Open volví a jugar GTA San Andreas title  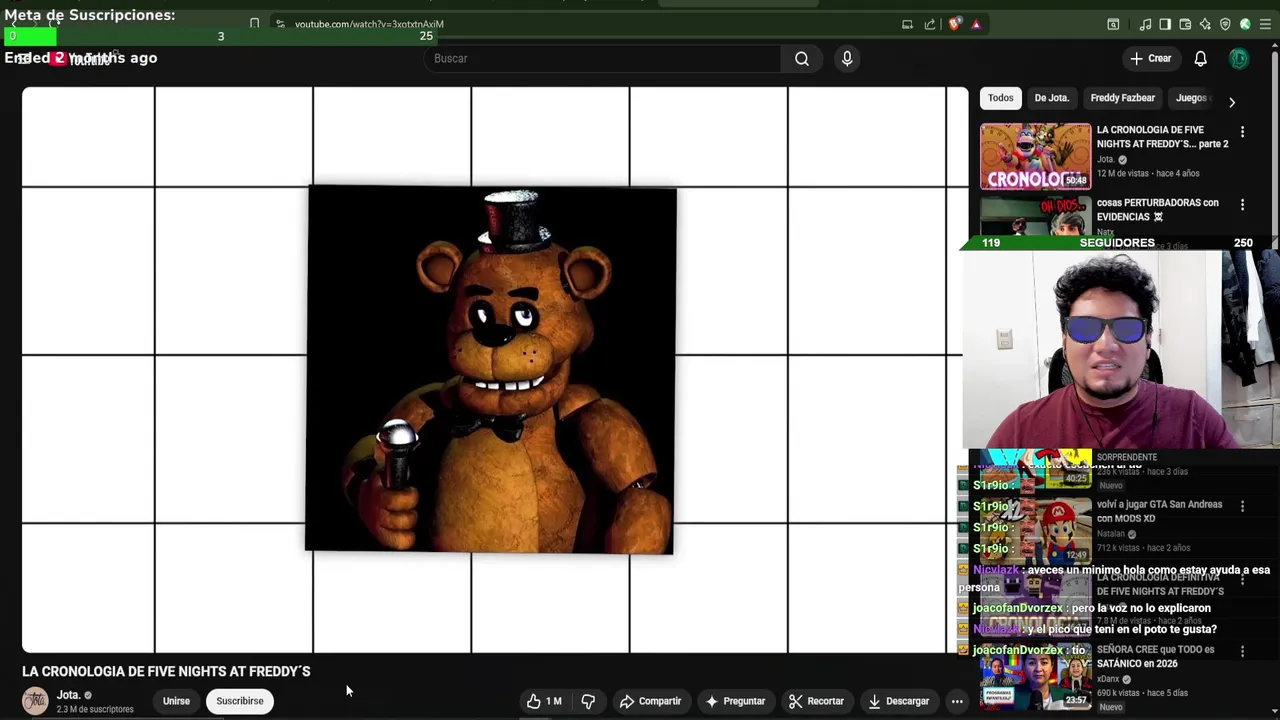(x=1159, y=511)
